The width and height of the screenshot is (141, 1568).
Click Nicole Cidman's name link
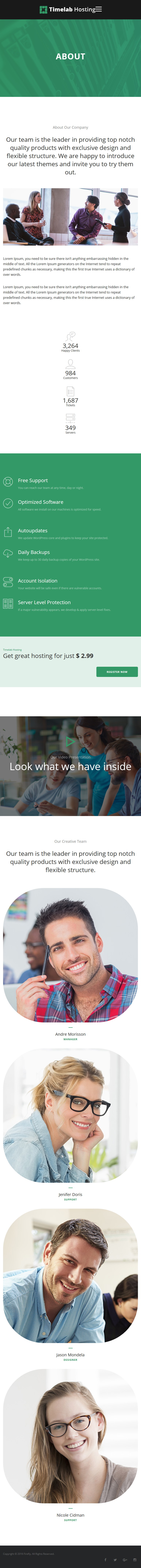tap(70, 1515)
